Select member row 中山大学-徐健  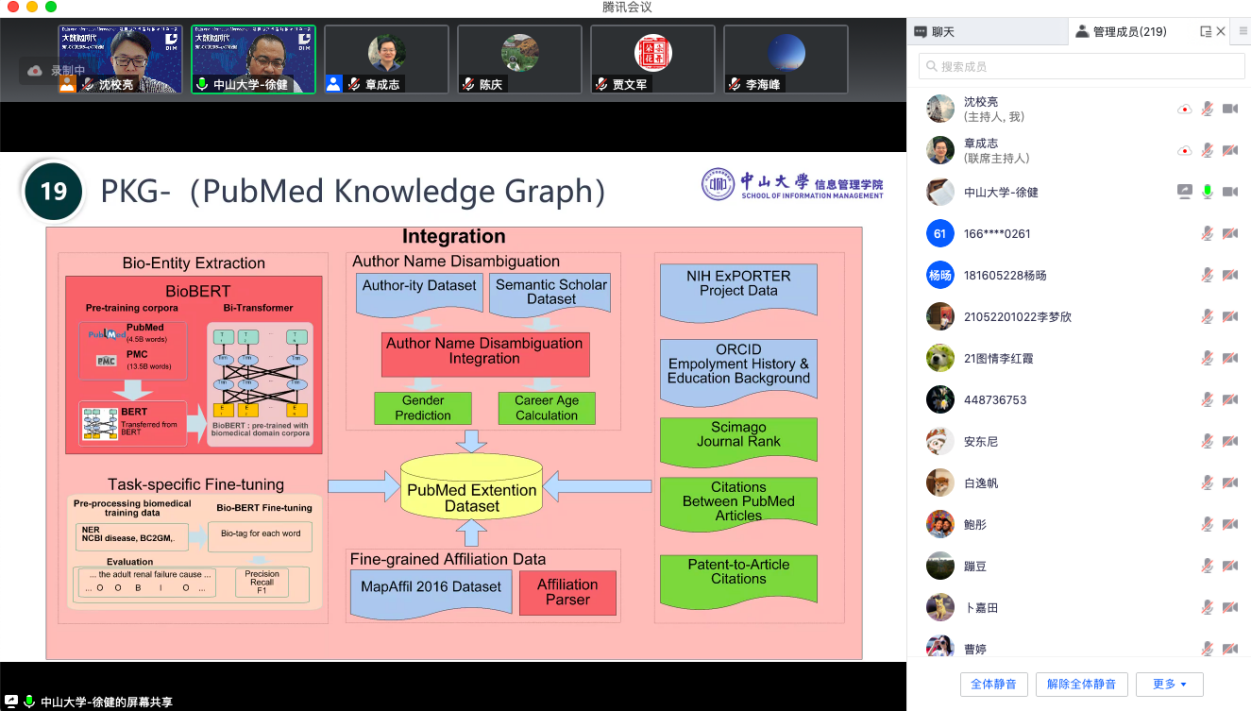[x=1078, y=192]
